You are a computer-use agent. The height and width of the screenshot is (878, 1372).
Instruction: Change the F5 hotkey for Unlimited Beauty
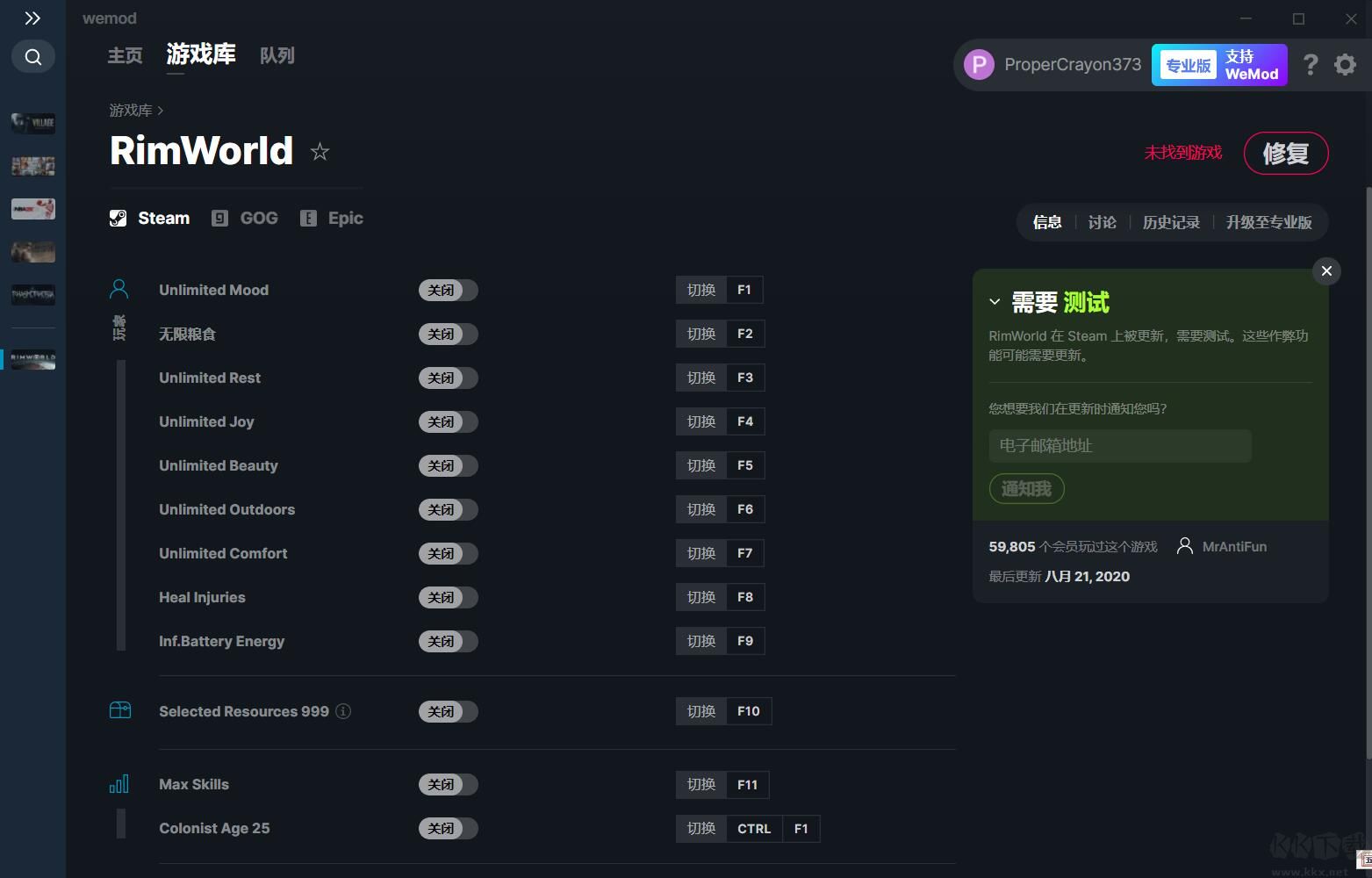[745, 465]
